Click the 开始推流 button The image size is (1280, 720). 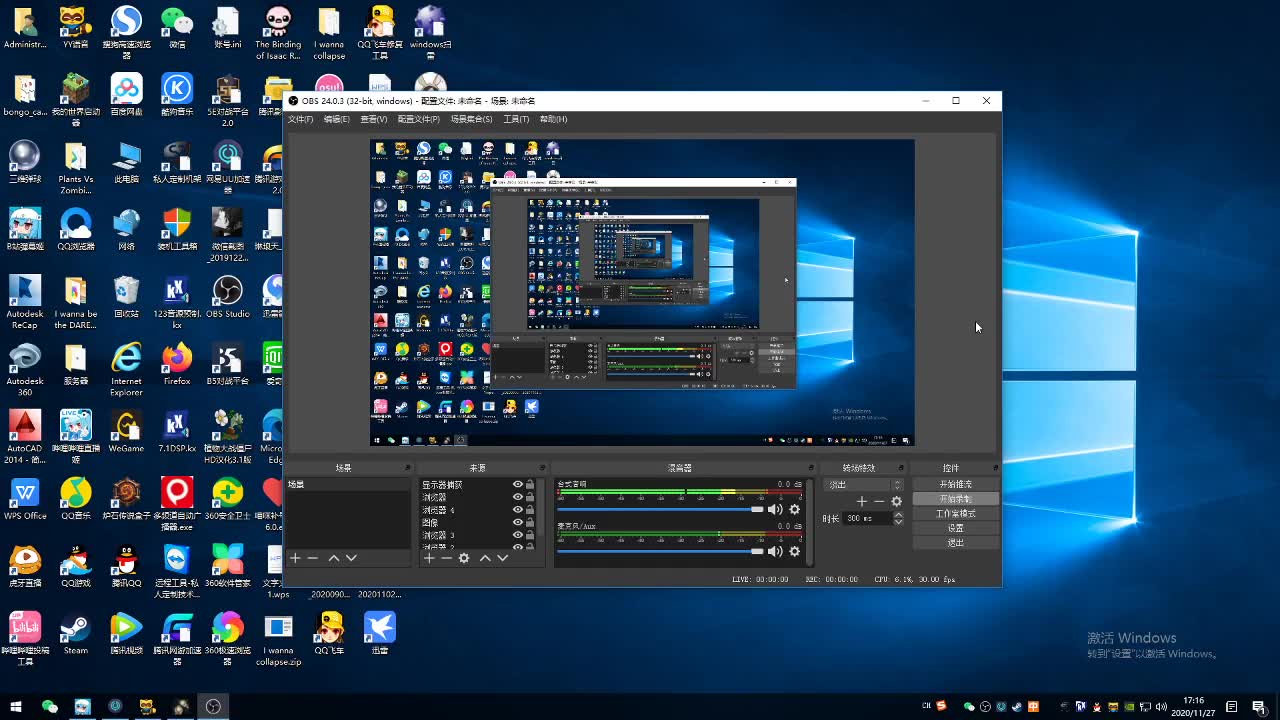coord(955,484)
